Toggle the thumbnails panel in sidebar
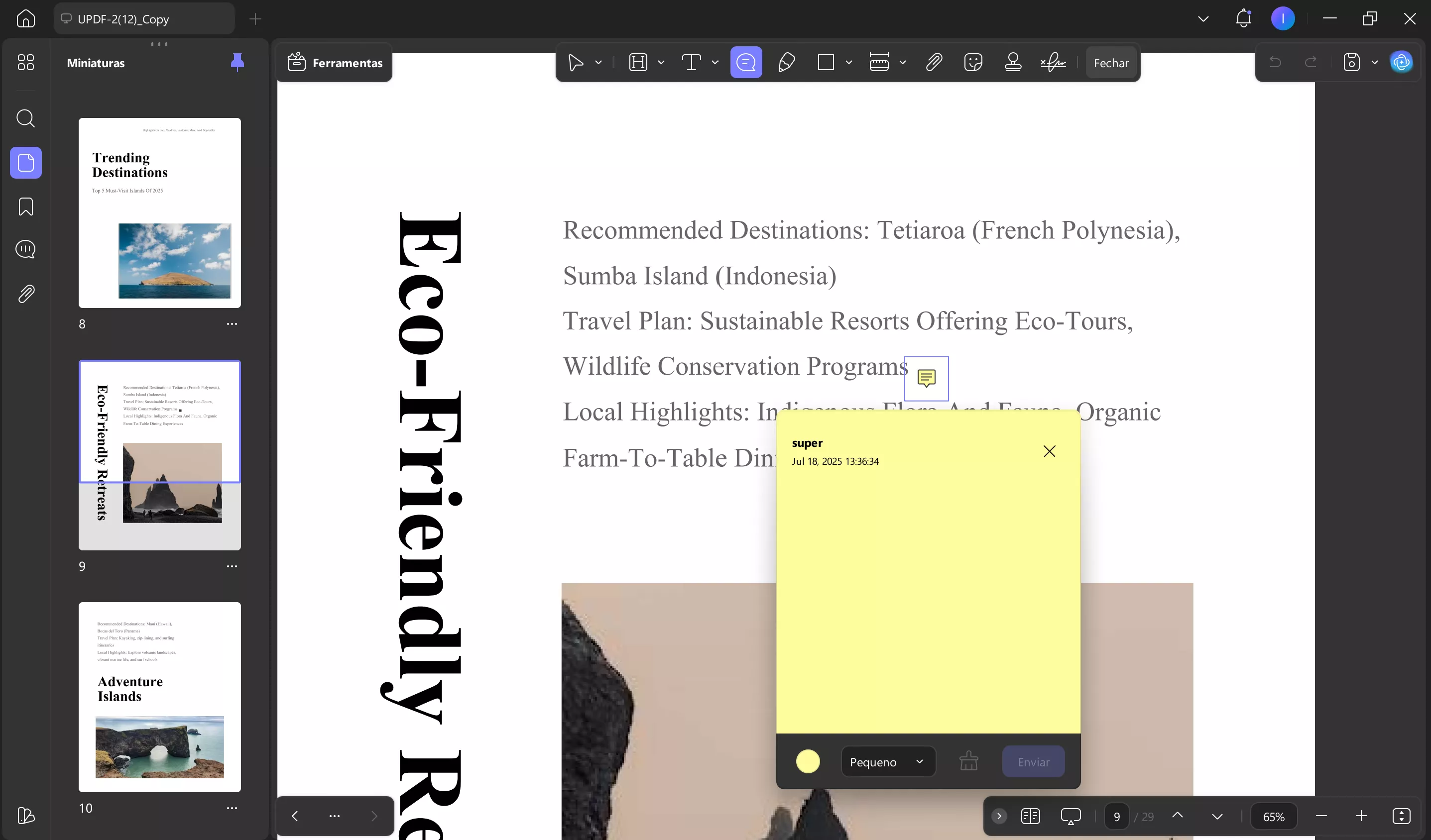 click(x=25, y=163)
